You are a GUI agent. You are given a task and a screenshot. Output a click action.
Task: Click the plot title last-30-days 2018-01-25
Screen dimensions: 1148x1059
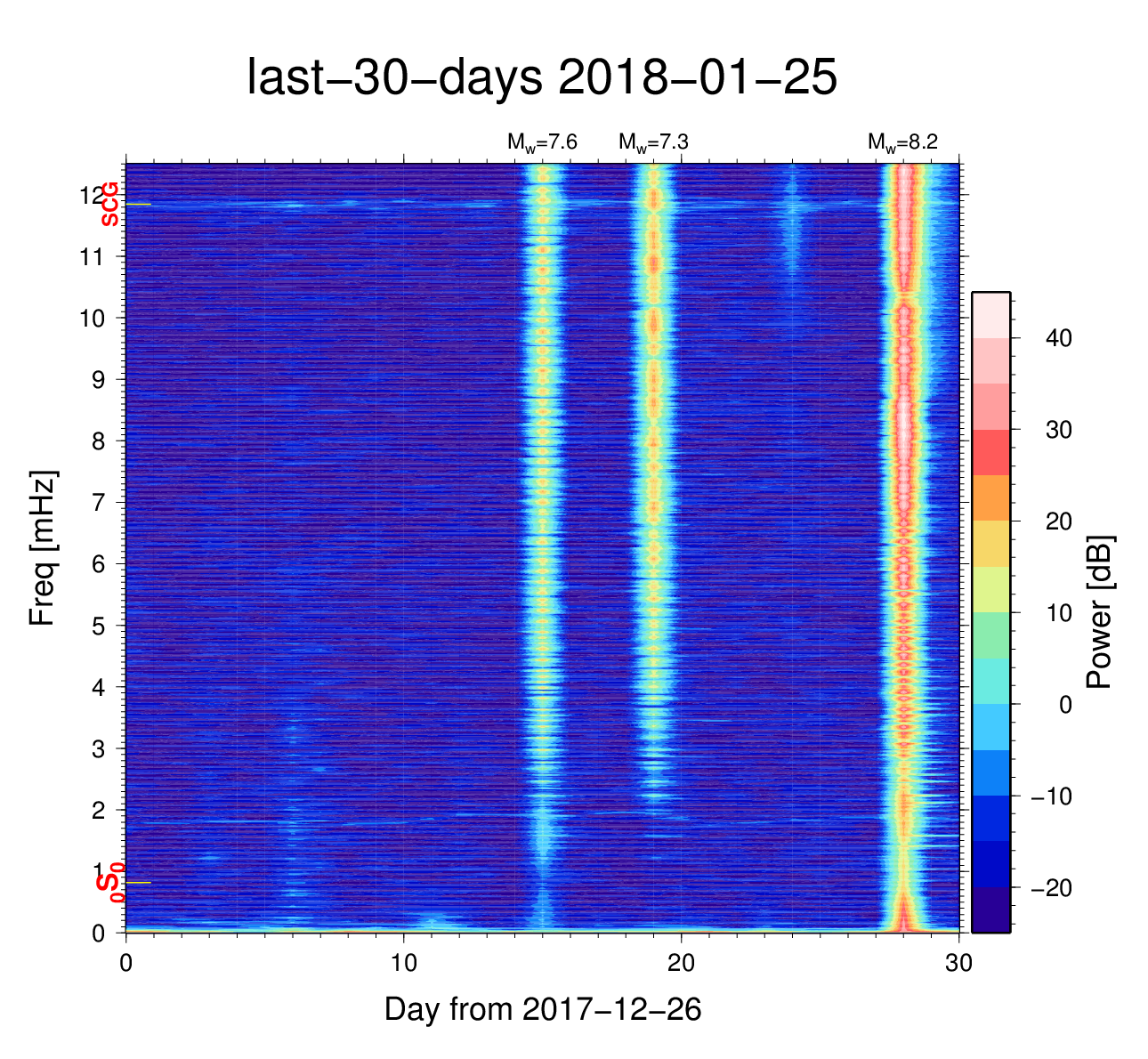[x=541, y=78]
